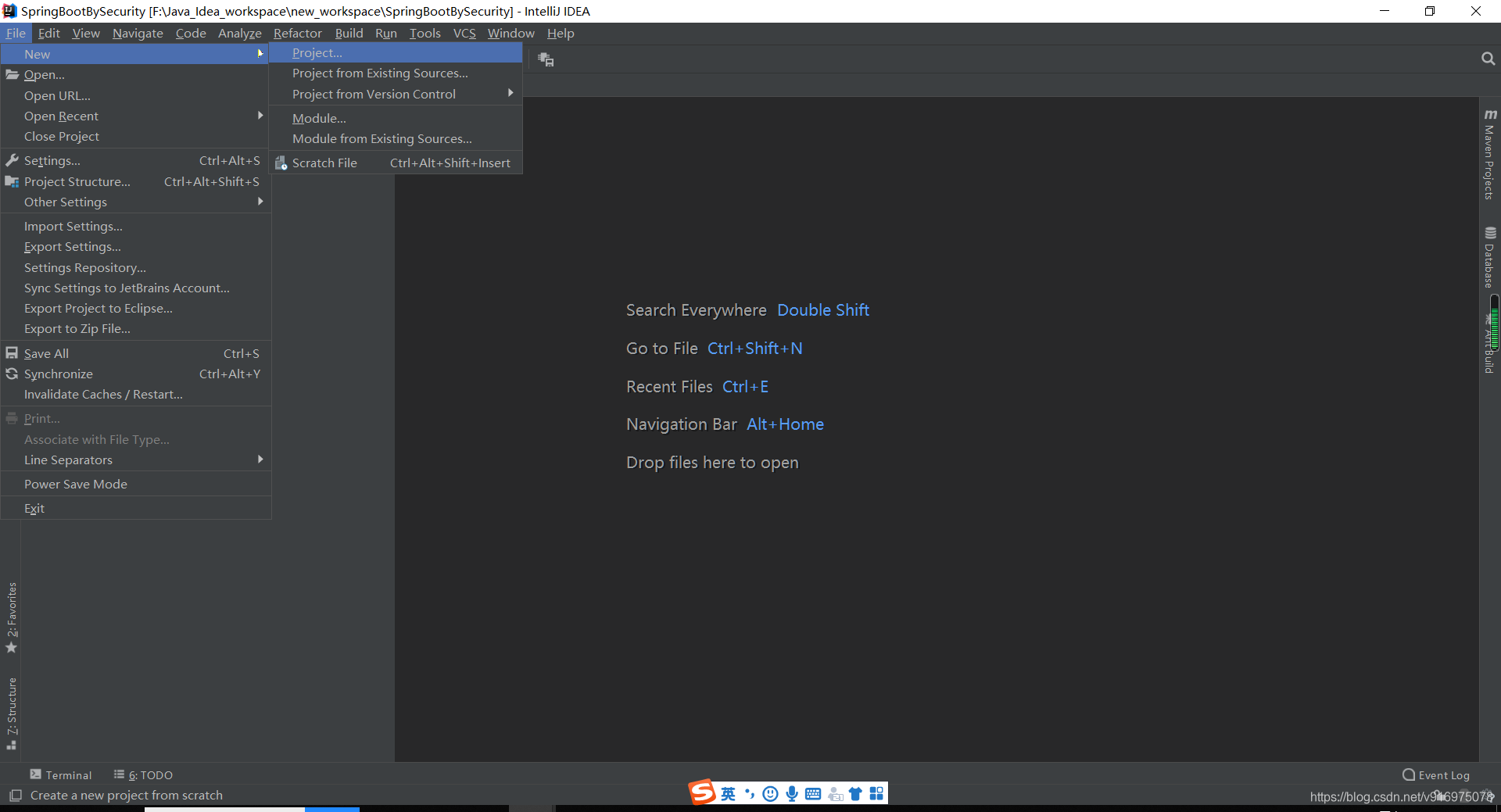This screenshot has width=1501, height=812.
Task: Open Settings Repository...
Action: (x=135, y=267)
